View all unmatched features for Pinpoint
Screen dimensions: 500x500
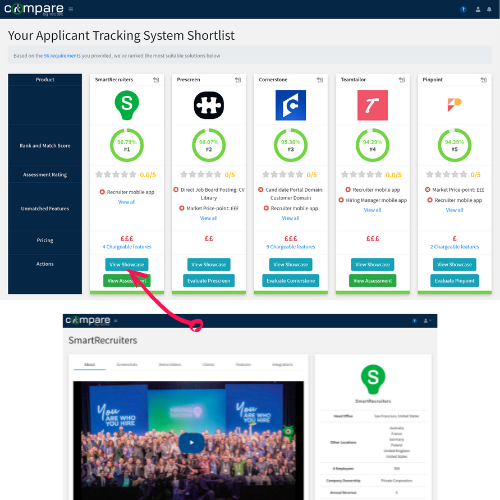[455, 210]
